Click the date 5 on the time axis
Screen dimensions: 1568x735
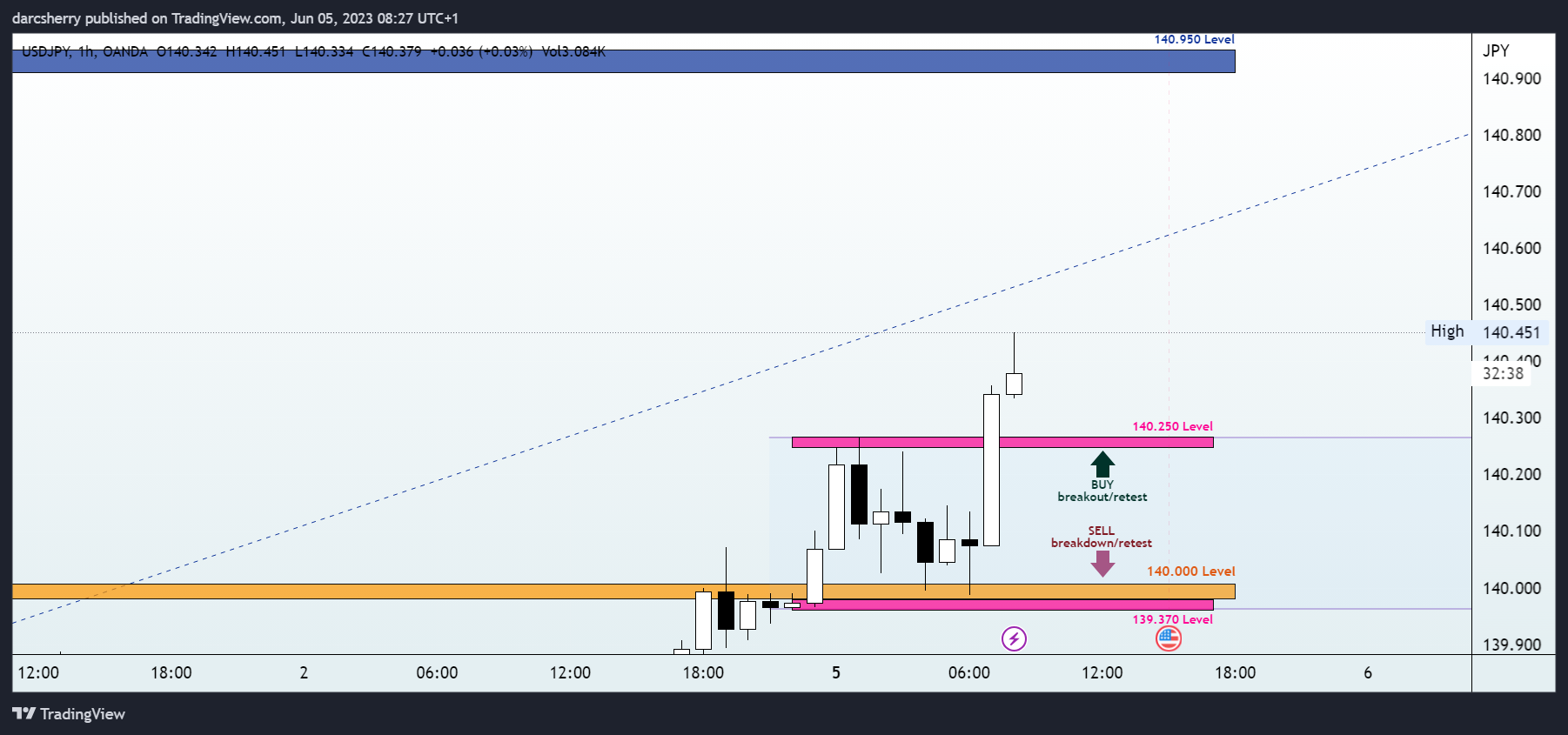[836, 672]
